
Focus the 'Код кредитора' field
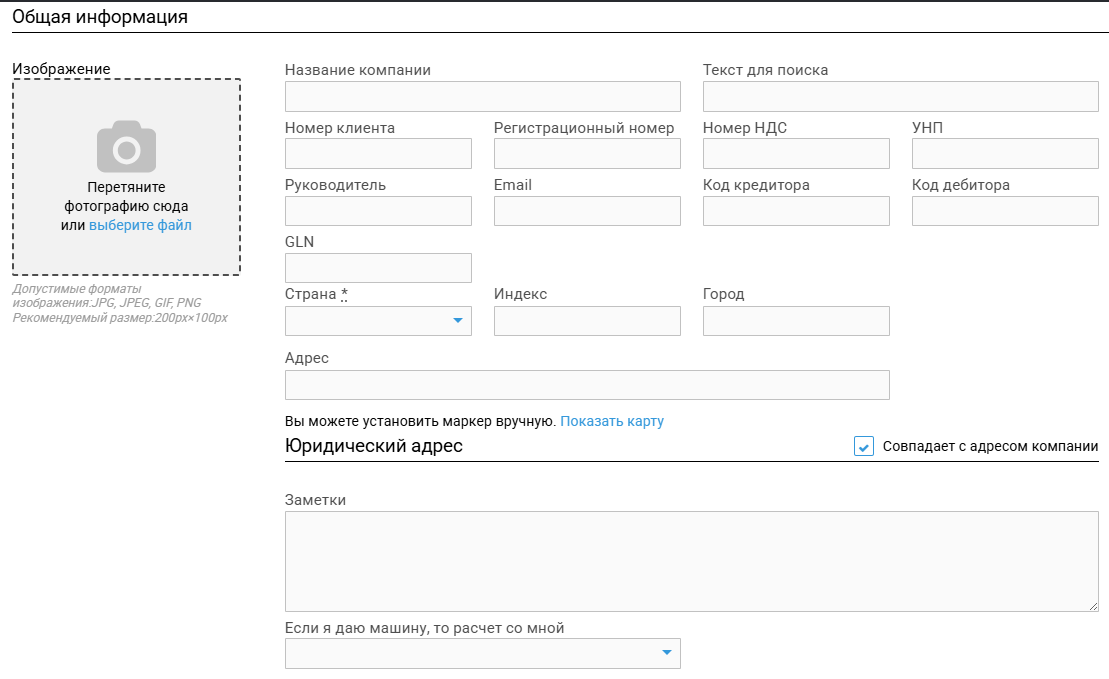(x=796, y=211)
